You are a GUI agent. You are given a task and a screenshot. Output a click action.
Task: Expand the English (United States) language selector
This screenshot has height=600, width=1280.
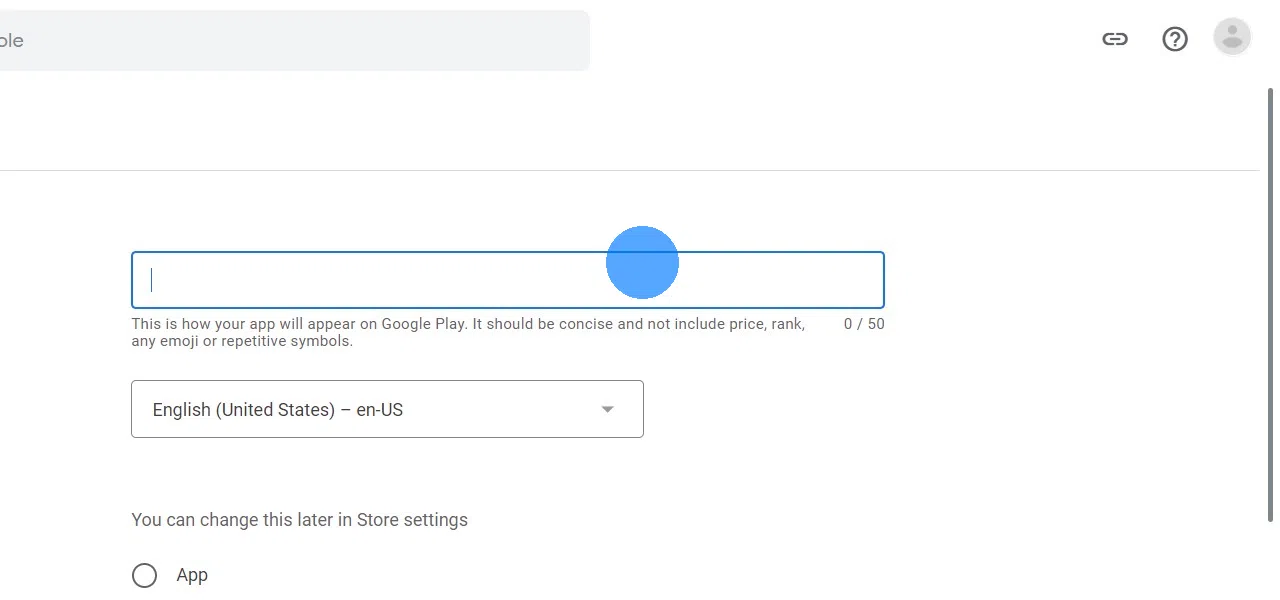(x=387, y=409)
